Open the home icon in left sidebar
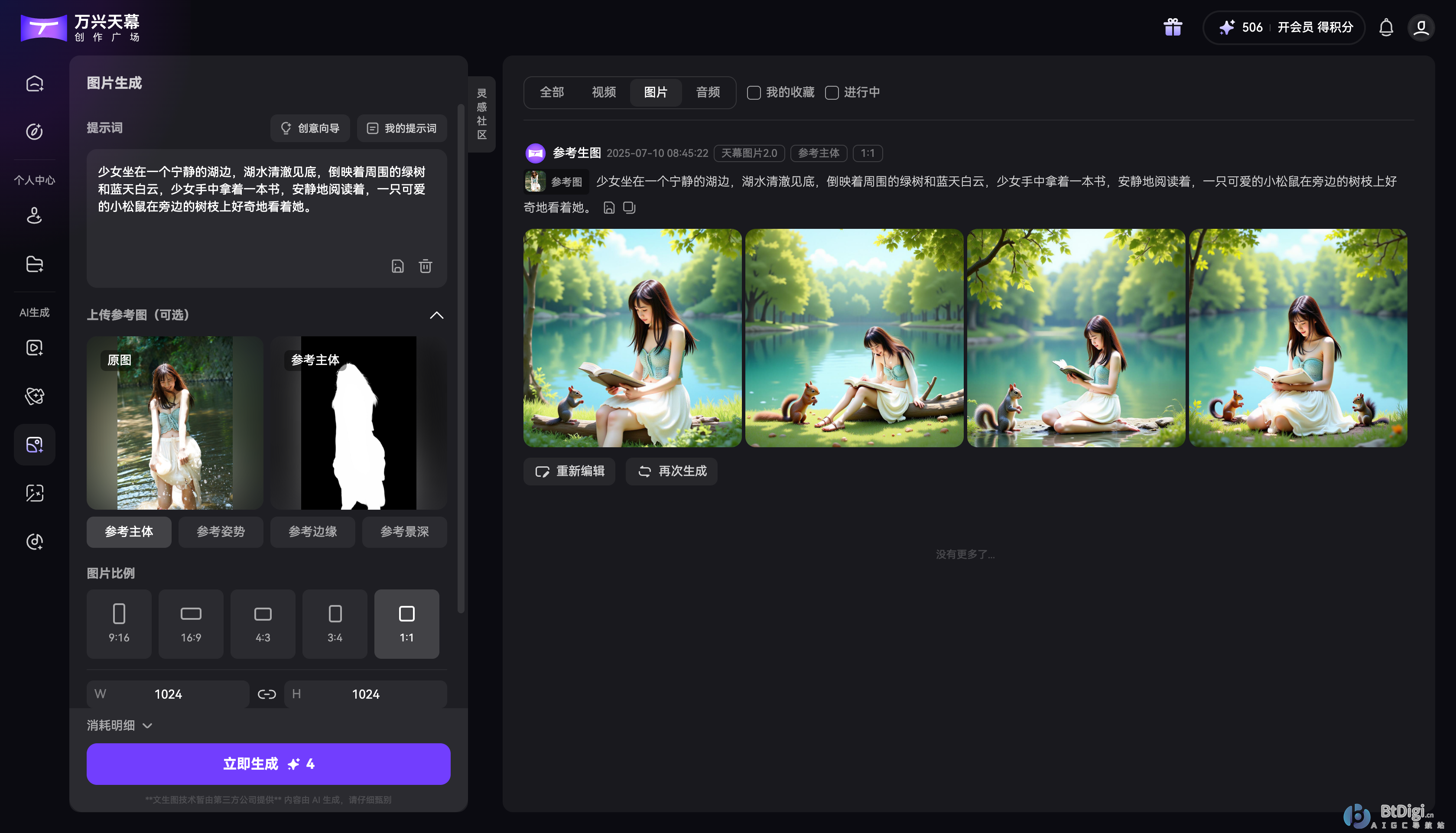This screenshot has width=1456, height=833. (34, 84)
